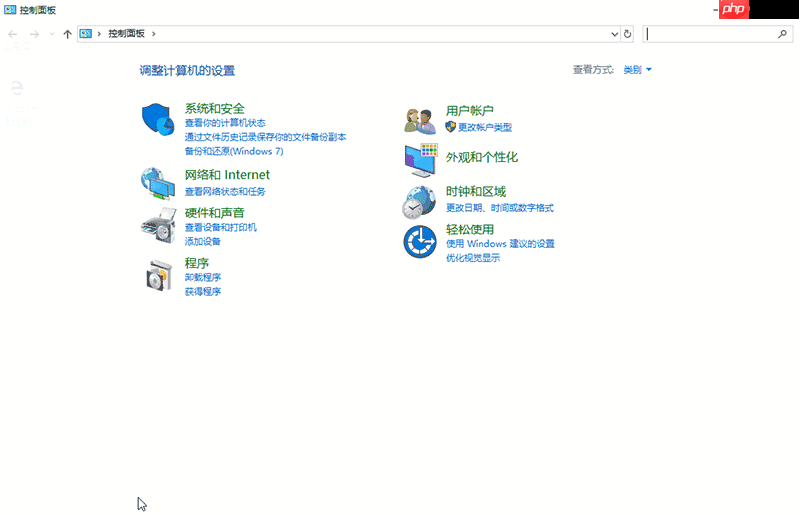Open 使用 Windows 建议的设置 link
Image resolution: width=800 pixels, height=515 pixels.
(x=500, y=243)
